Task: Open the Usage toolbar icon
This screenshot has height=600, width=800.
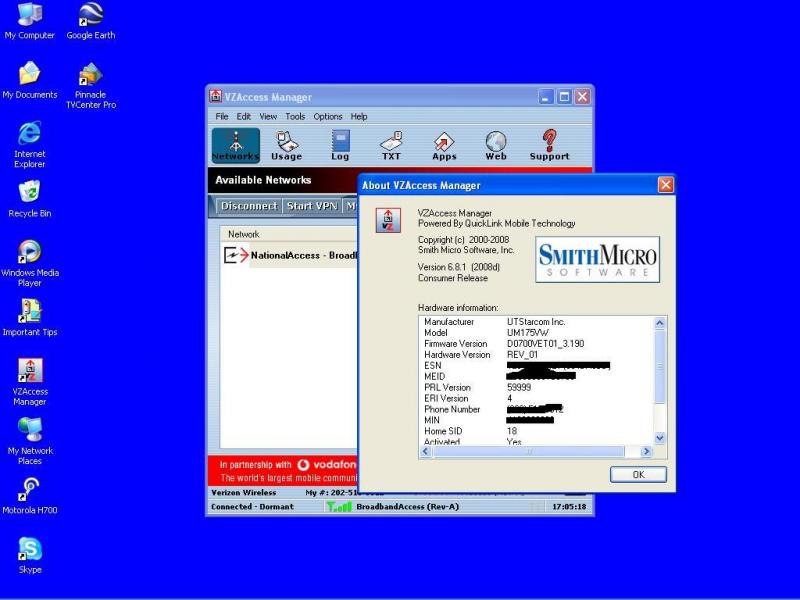Action: (x=287, y=145)
